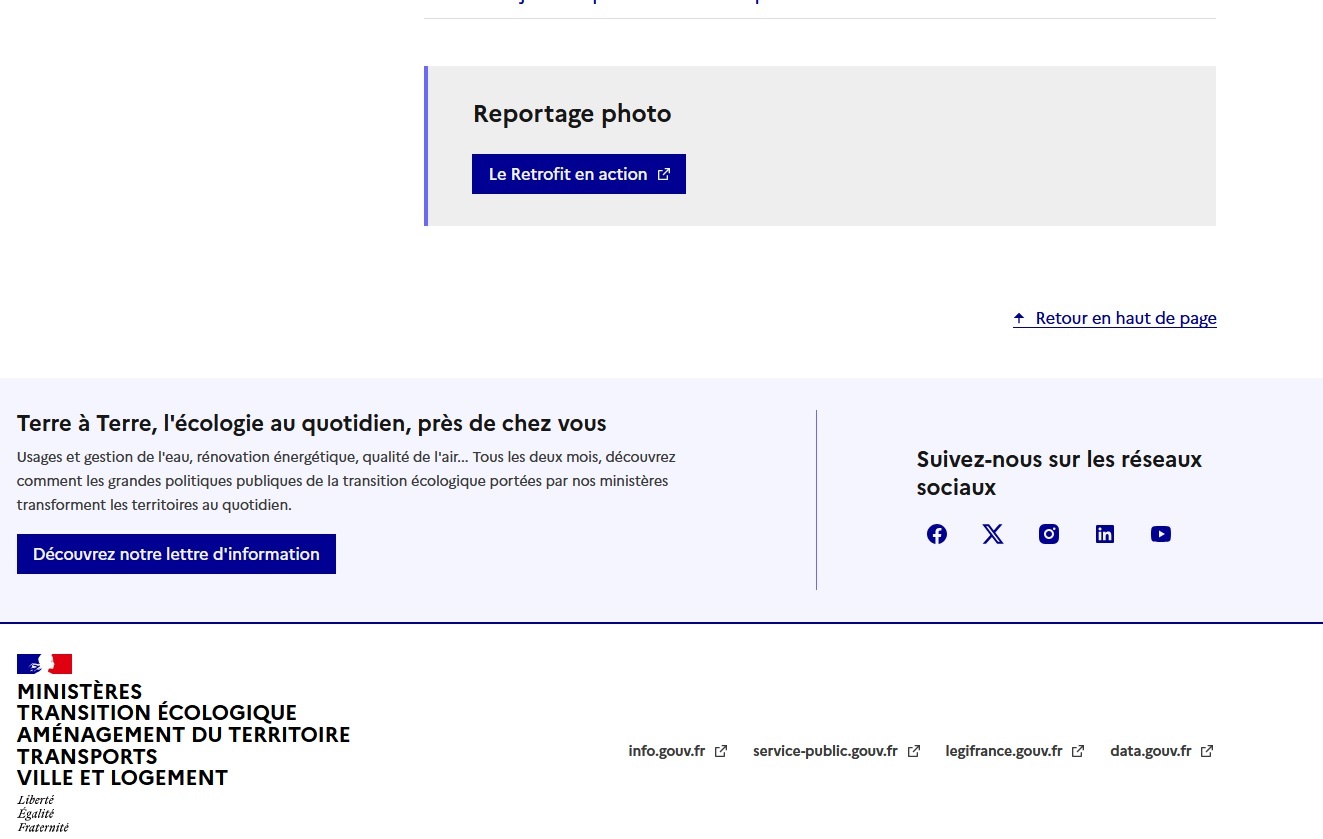Click the Ministères Transition Écologique footer title

(184, 735)
